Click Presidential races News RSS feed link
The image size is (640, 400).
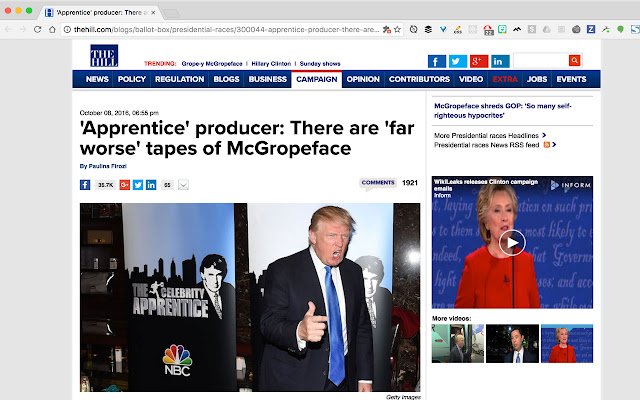tap(487, 145)
